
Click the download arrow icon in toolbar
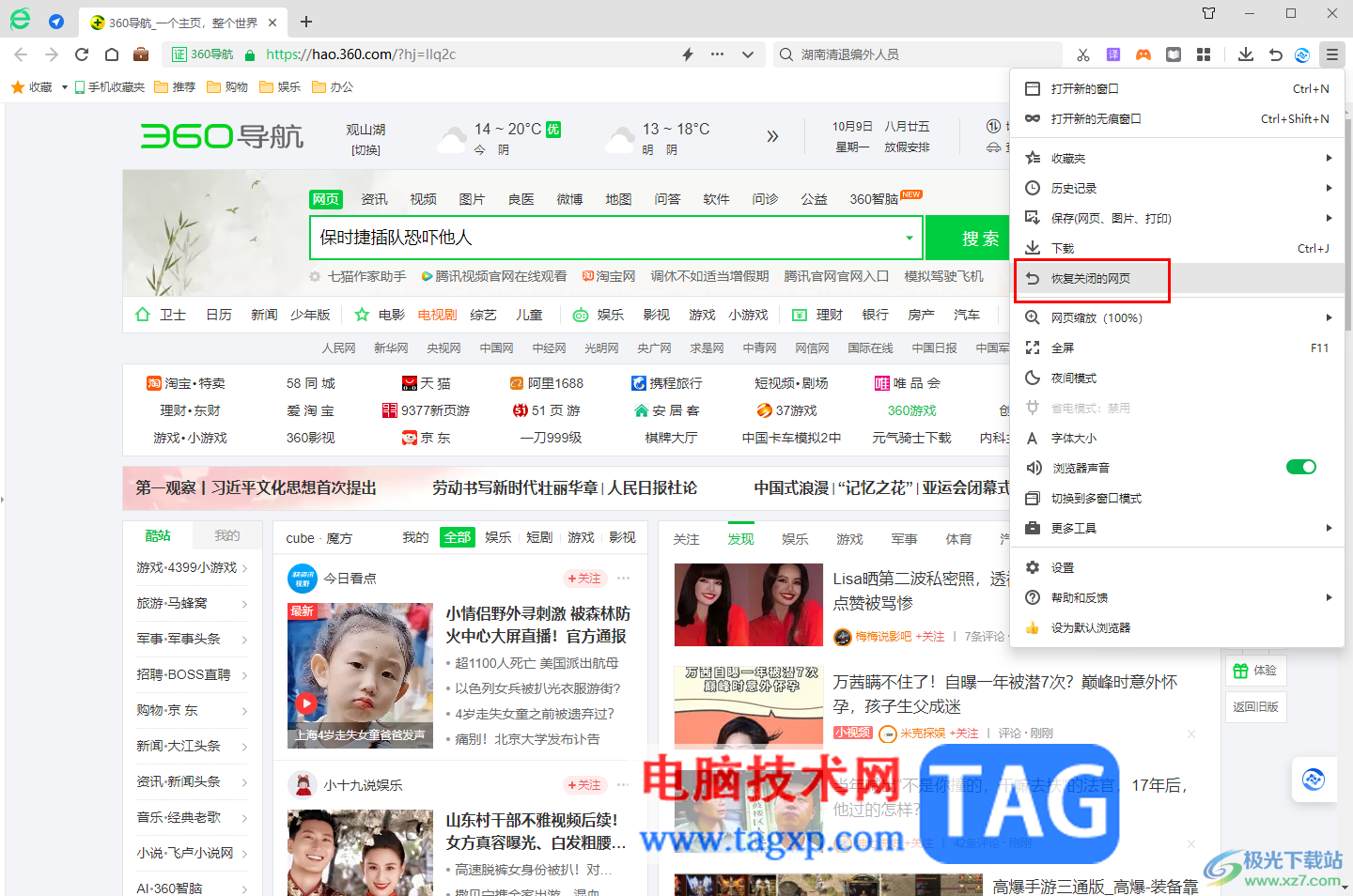[x=1245, y=54]
